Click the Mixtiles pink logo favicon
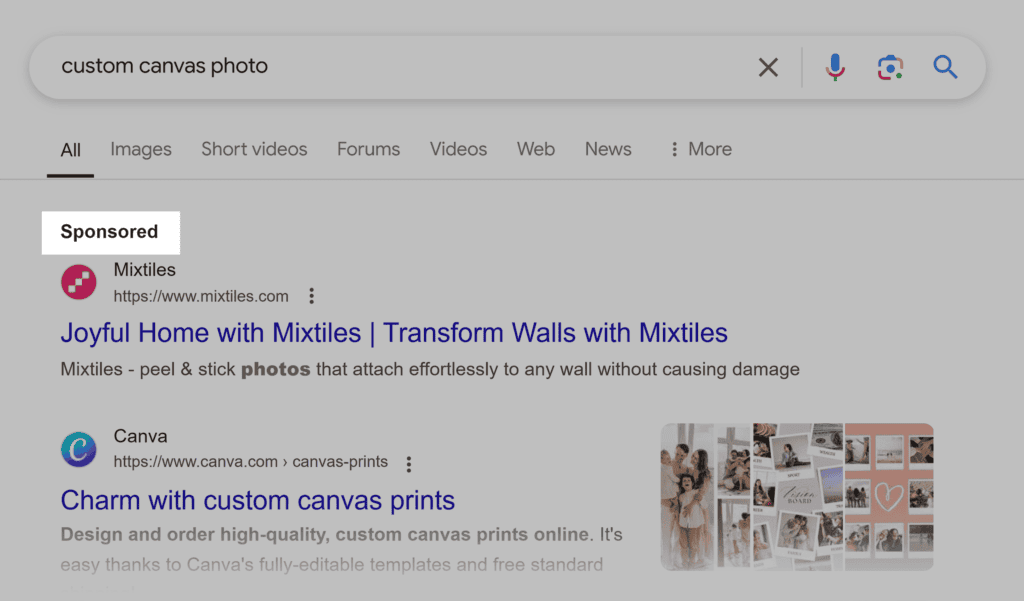The image size is (1024, 601). point(79,283)
